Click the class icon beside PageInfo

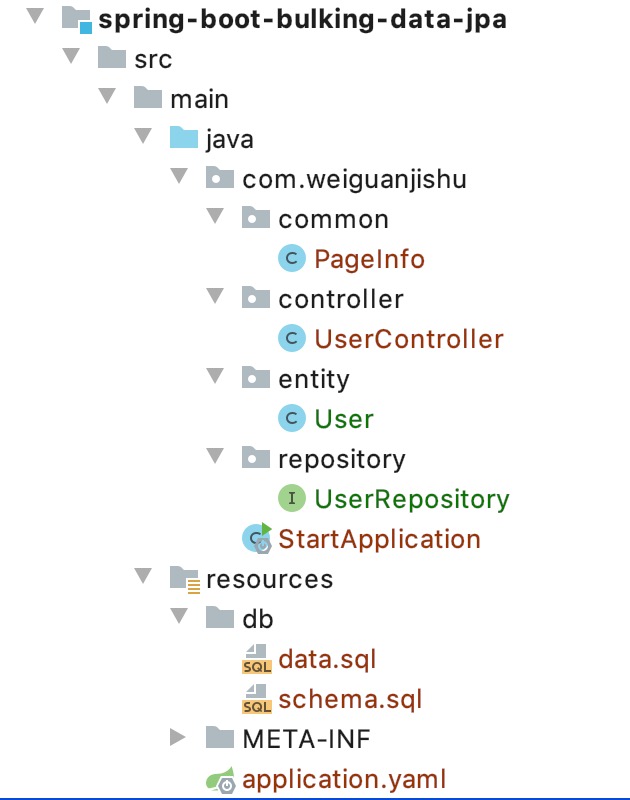pyautogui.click(x=292, y=258)
